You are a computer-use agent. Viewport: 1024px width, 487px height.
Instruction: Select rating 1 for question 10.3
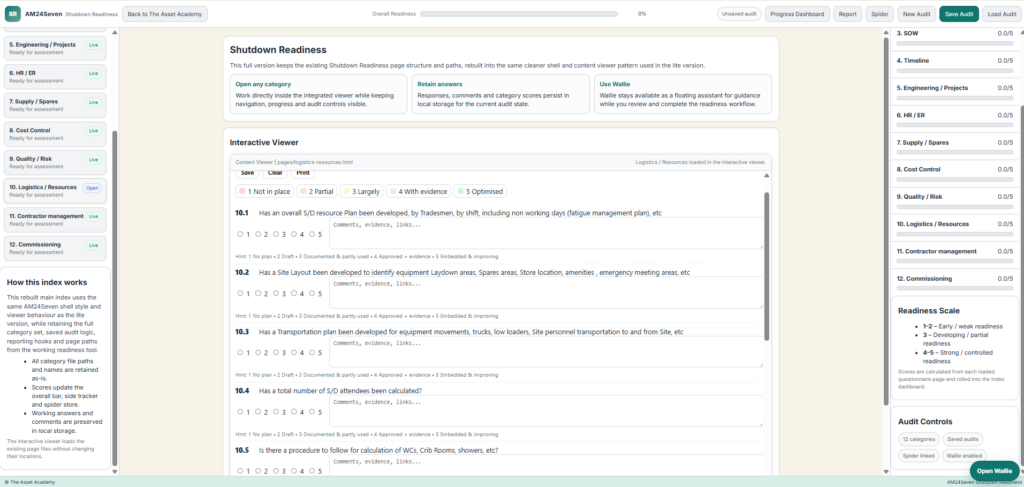point(240,353)
